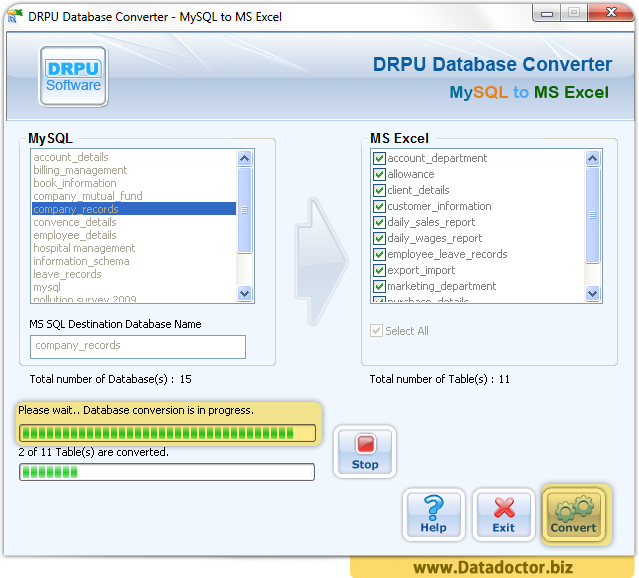Click the MySQL list scroll-down arrow
Image resolution: width=639 pixels, height=578 pixels.
(x=245, y=293)
